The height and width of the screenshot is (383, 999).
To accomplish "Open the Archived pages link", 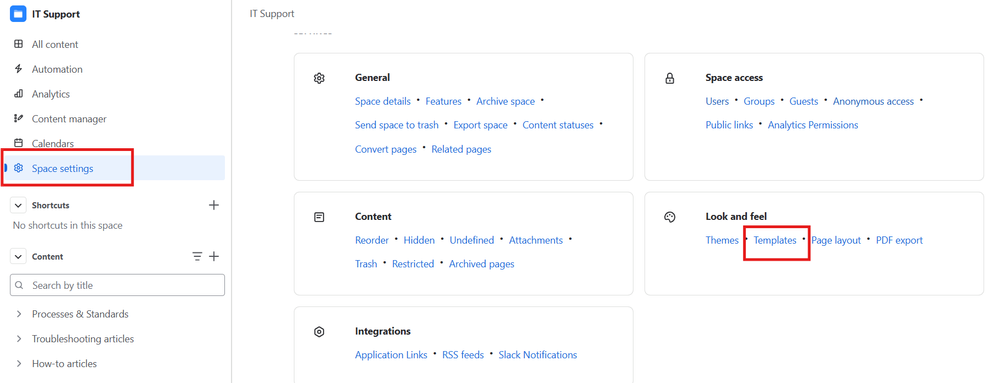I will click(482, 264).
